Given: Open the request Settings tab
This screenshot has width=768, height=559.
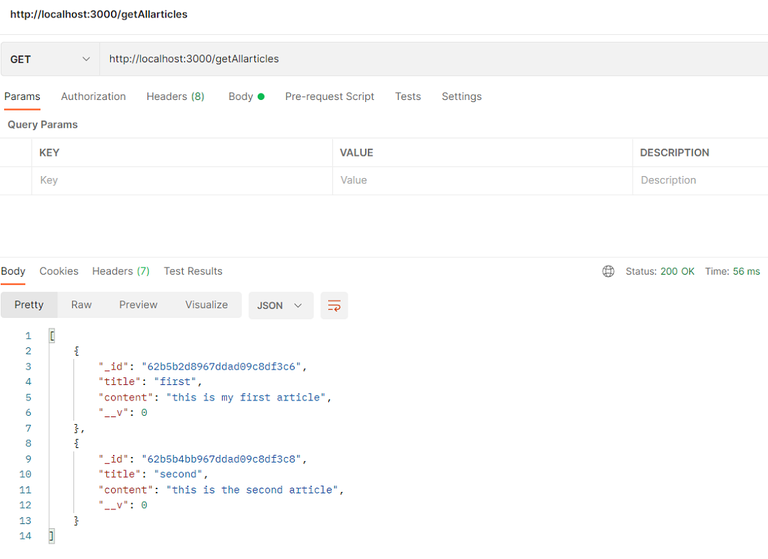Looking at the screenshot, I should point(461,97).
